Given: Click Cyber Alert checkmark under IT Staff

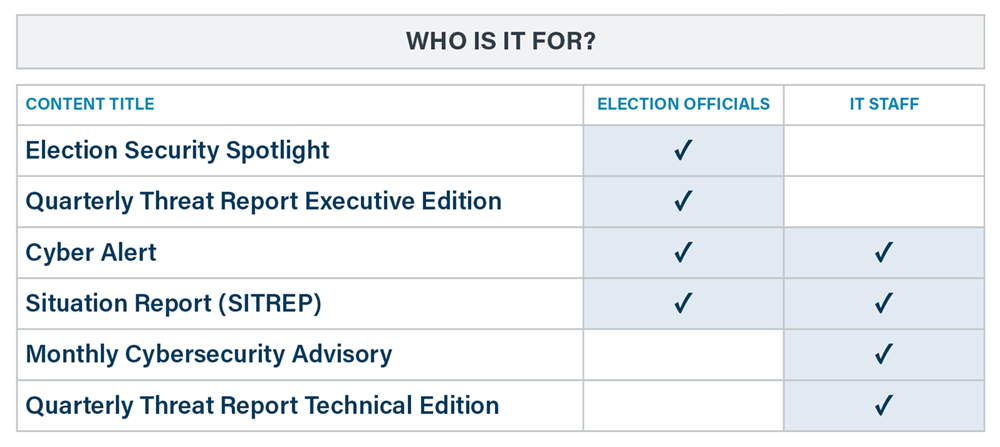Looking at the screenshot, I should [x=884, y=253].
